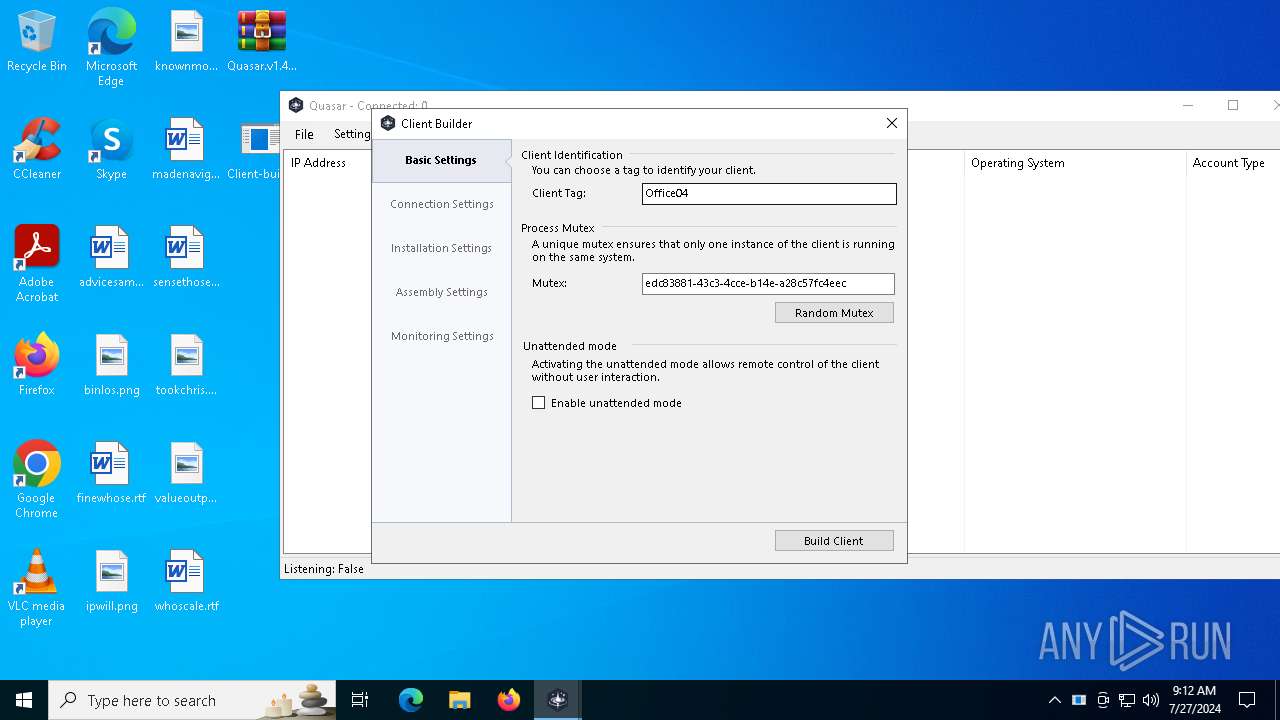The width and height of the screenshot is (1280, 720).
Task: Open File Explorer from the taskbar
Action: [460, 700]
